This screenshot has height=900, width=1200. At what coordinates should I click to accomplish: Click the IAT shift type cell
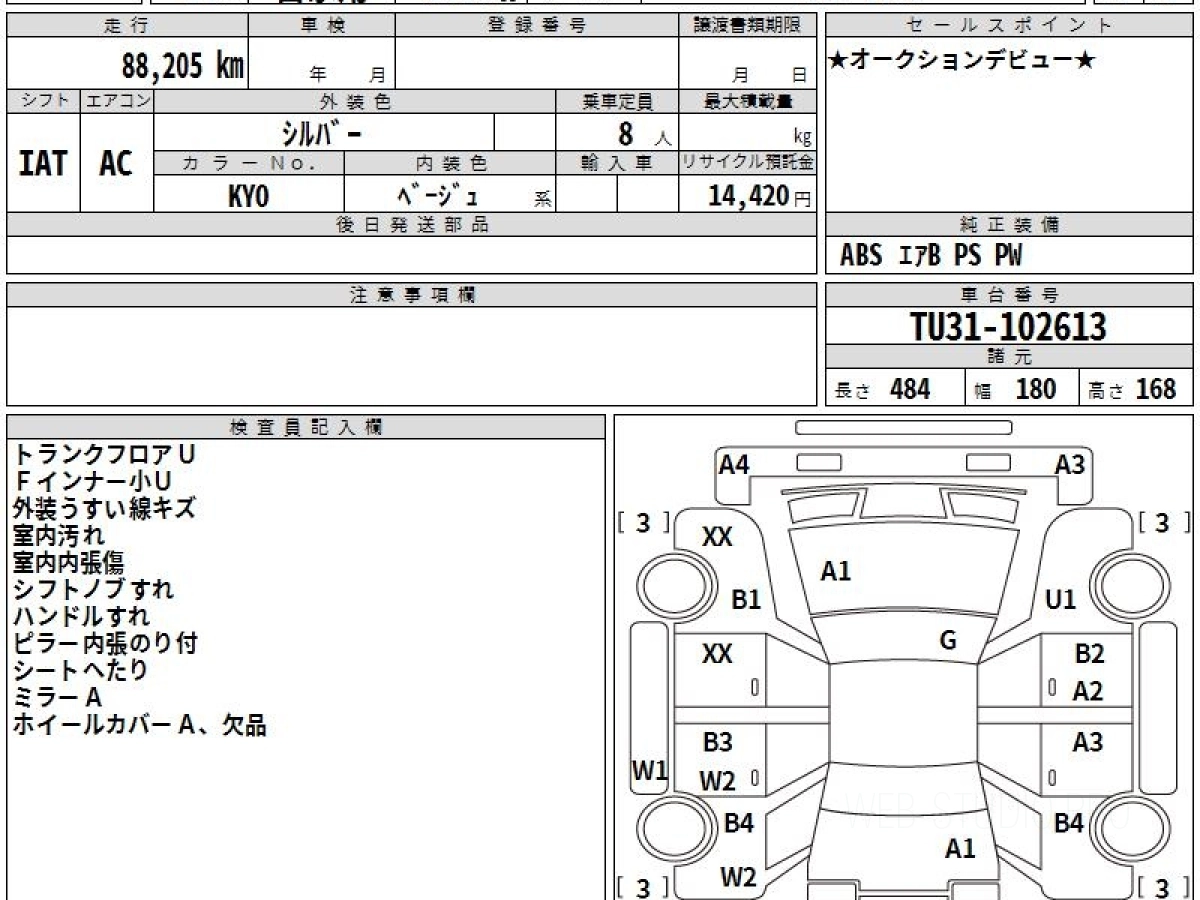click(x=43, y=162)
